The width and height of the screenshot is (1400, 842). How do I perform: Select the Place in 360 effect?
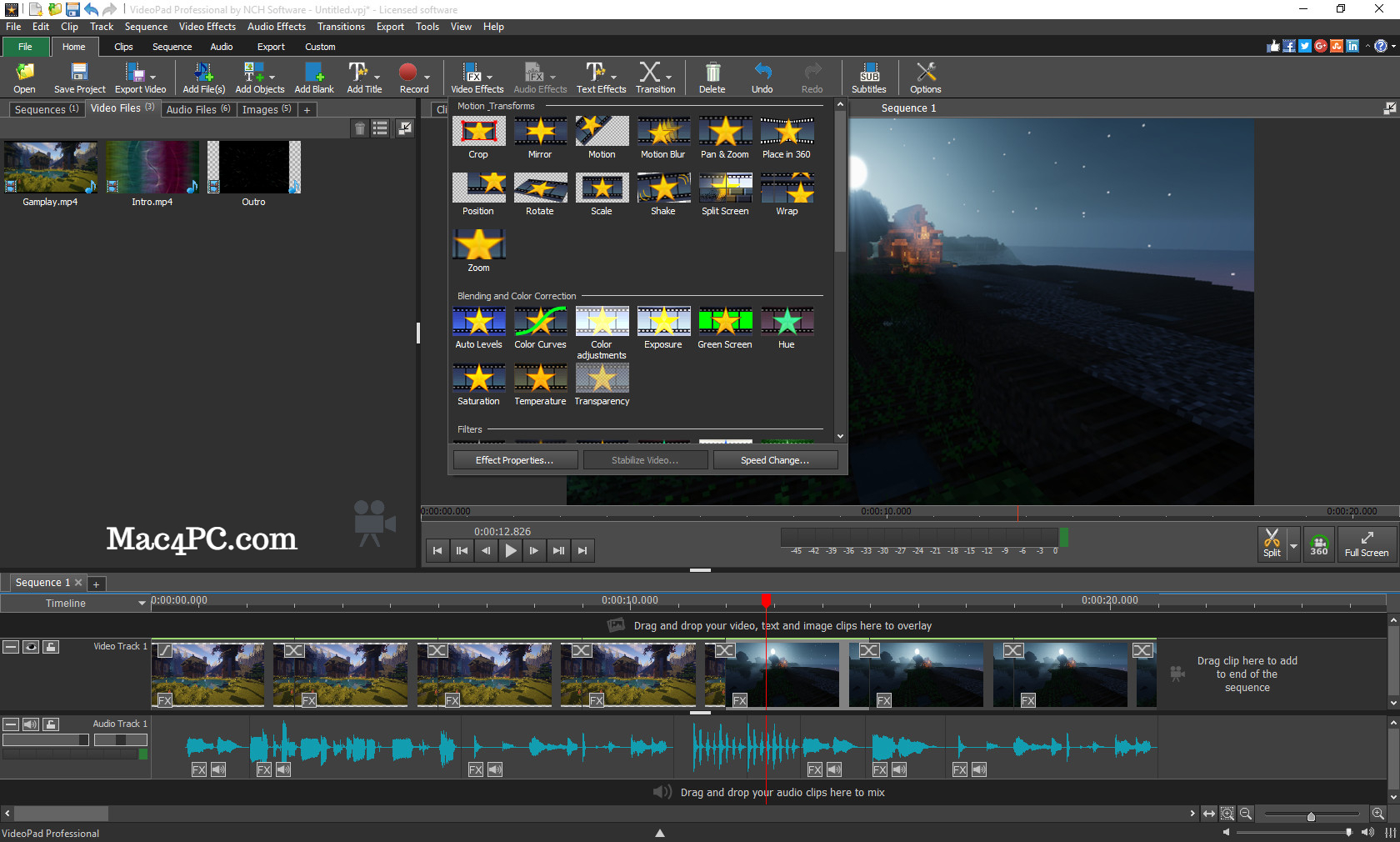pyautogui.click(x=787, y=138)
